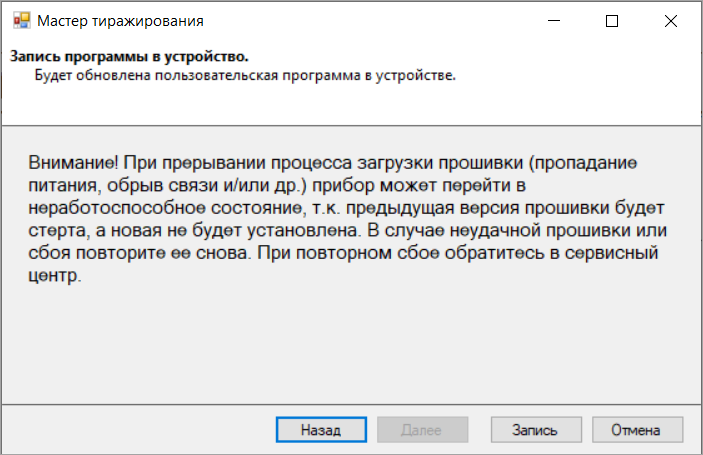This screenshot has height=455, width=703.
Task: Click the subtitle about updating пользовательская программа
Action: coord(245,75)
